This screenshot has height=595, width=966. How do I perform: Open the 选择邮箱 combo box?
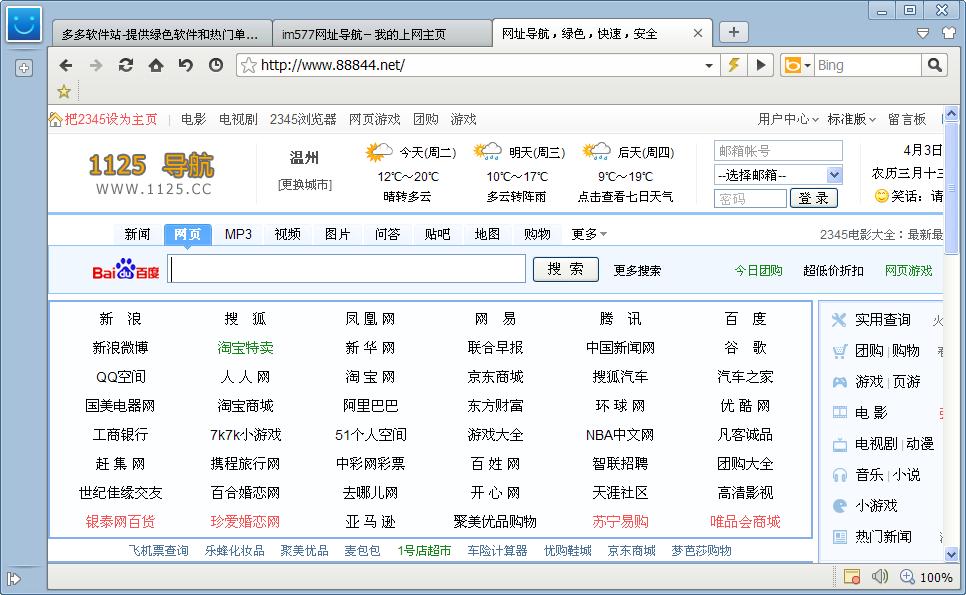[x=778, y=175]
